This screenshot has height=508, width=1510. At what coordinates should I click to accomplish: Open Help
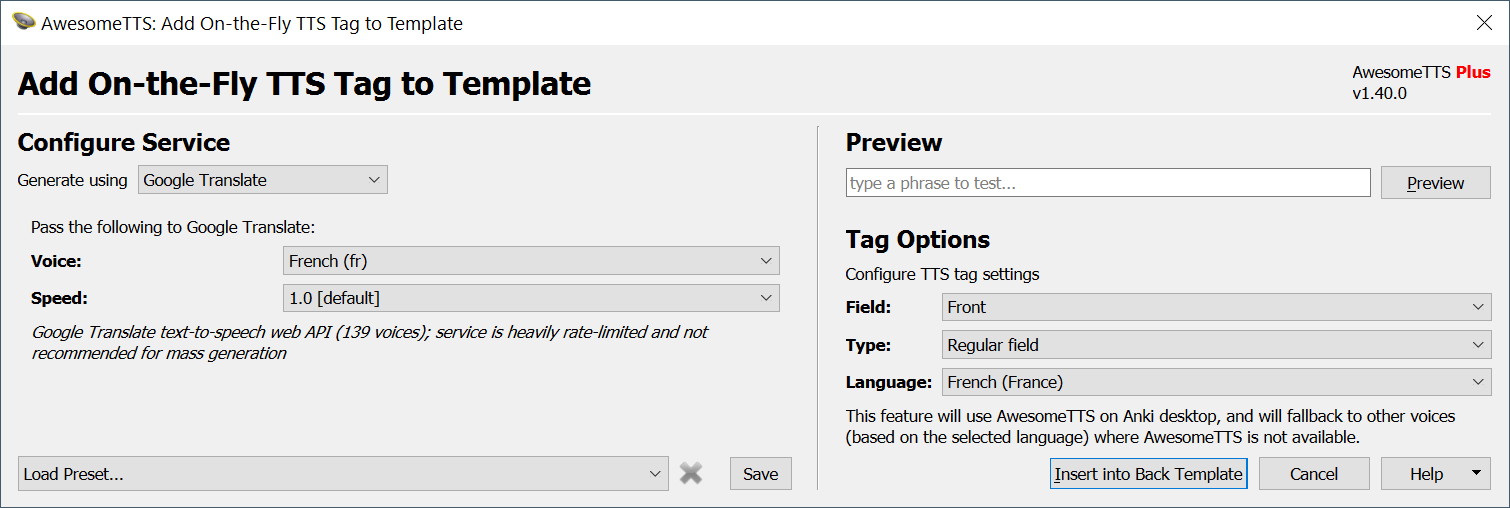(1425, 474)
